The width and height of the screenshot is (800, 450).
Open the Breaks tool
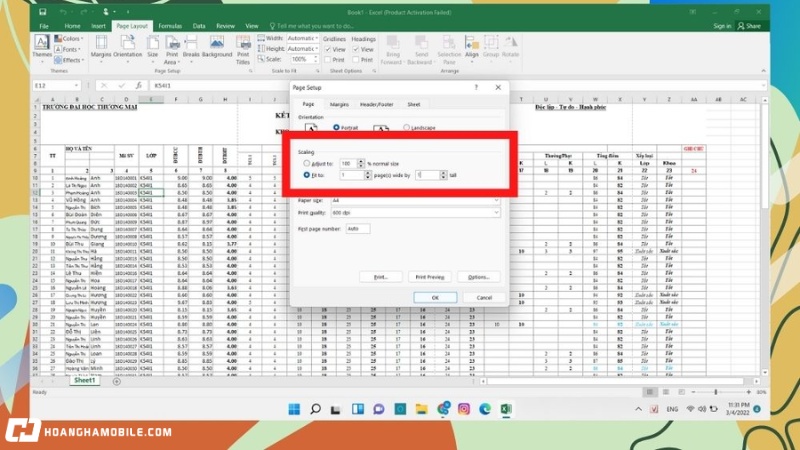[192, 47]
